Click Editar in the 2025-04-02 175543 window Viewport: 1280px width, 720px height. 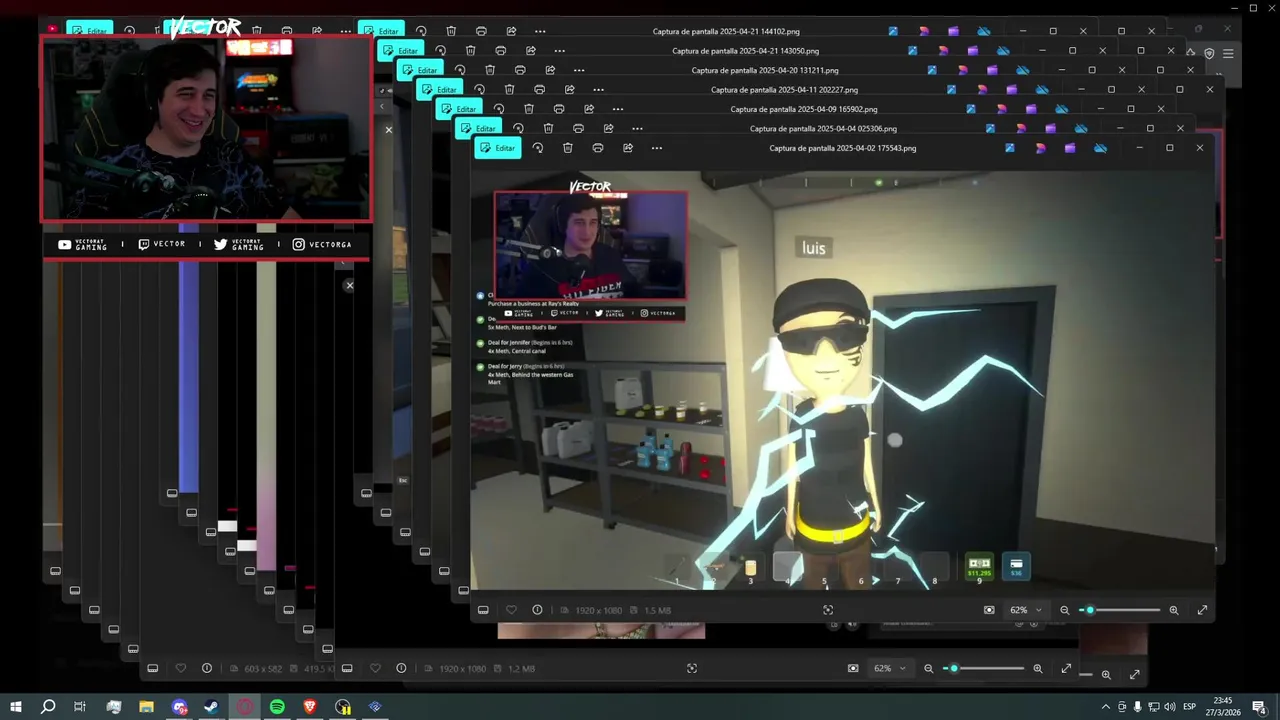[x=498, y=148]
